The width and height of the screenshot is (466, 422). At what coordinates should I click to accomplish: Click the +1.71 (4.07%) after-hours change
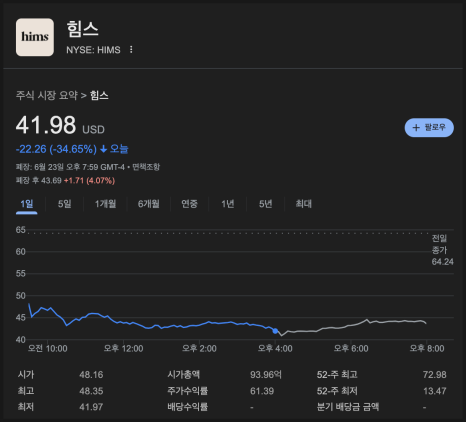[x=89, y=181]
